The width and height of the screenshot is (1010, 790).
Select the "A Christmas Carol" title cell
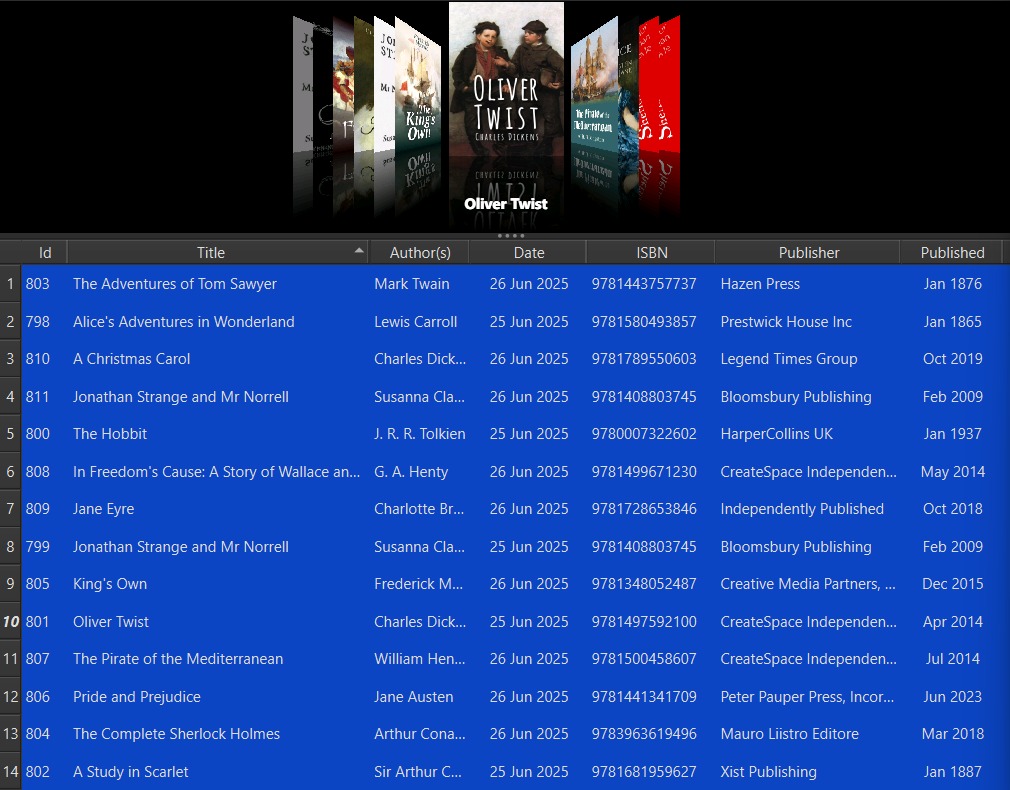click(x=131, y=359)
